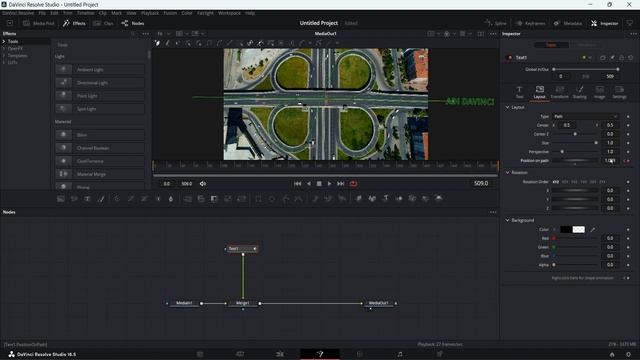
Task: Select the Point Light tool
Action: (100, 96)
